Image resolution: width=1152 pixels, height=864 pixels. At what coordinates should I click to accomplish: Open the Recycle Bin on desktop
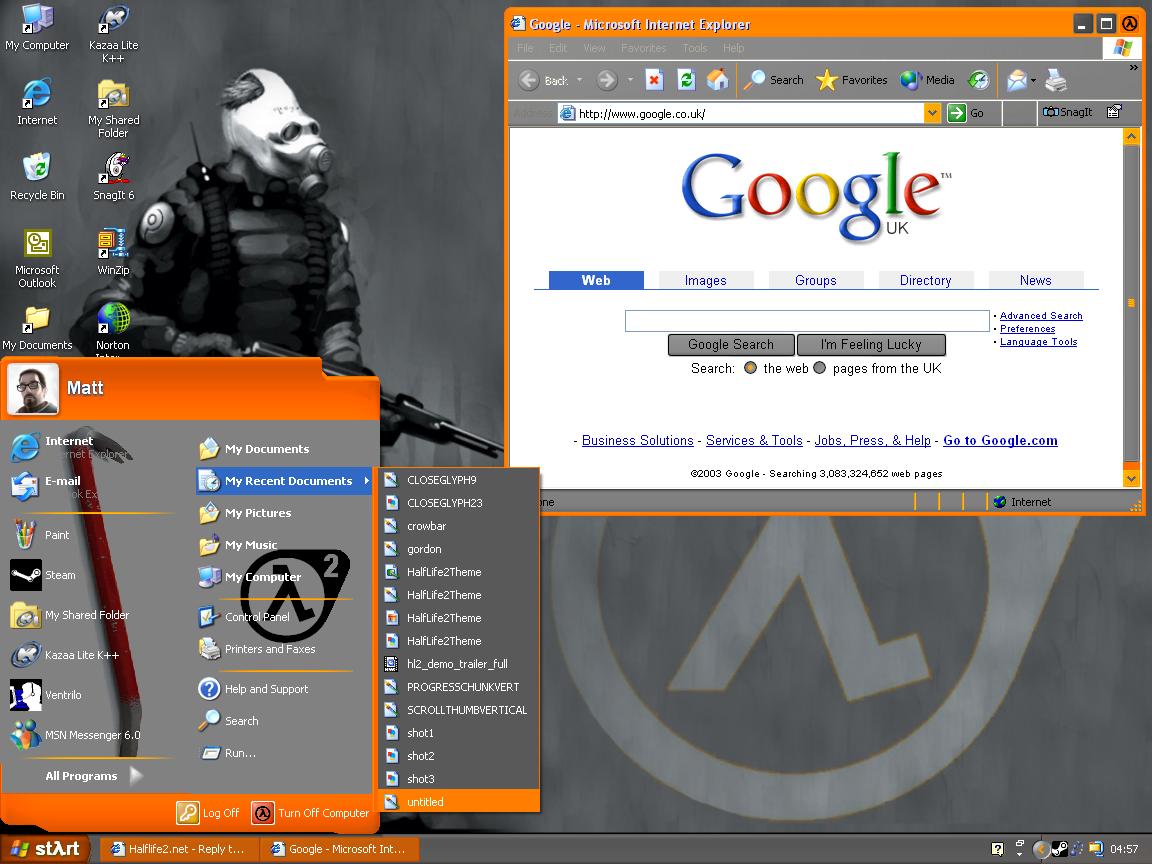click(37, 177)
